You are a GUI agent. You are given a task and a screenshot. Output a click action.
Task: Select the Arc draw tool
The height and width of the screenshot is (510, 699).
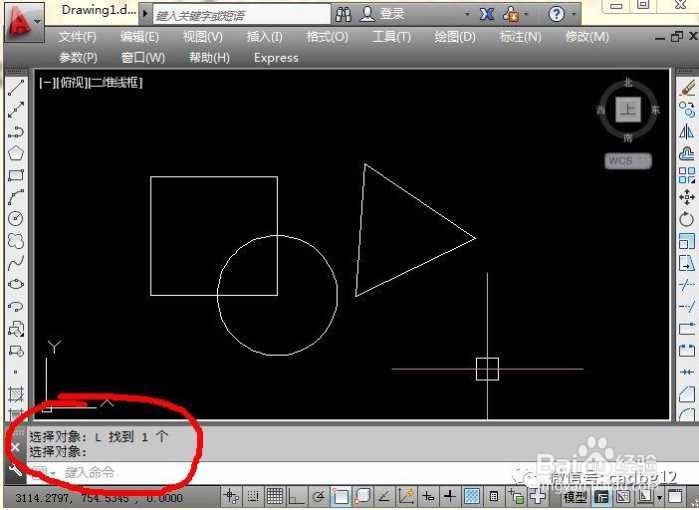16,197
